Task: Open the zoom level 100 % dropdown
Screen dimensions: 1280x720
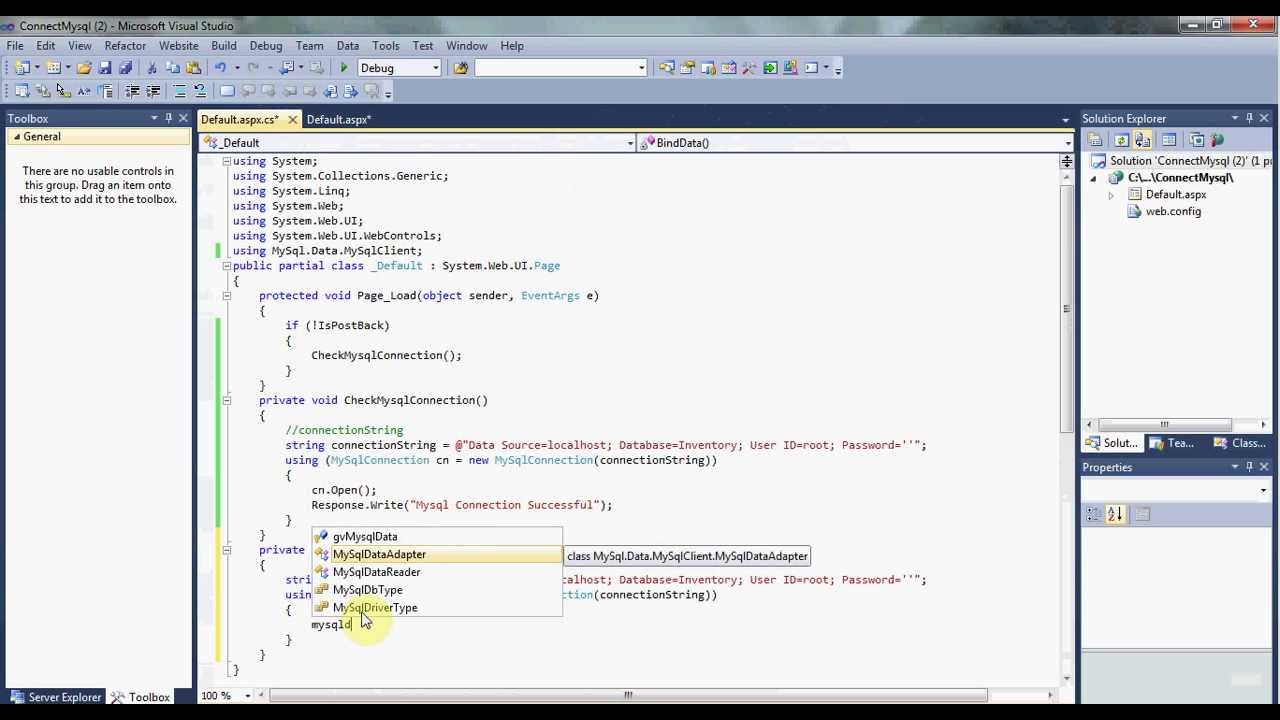Action: pos(248,696)
